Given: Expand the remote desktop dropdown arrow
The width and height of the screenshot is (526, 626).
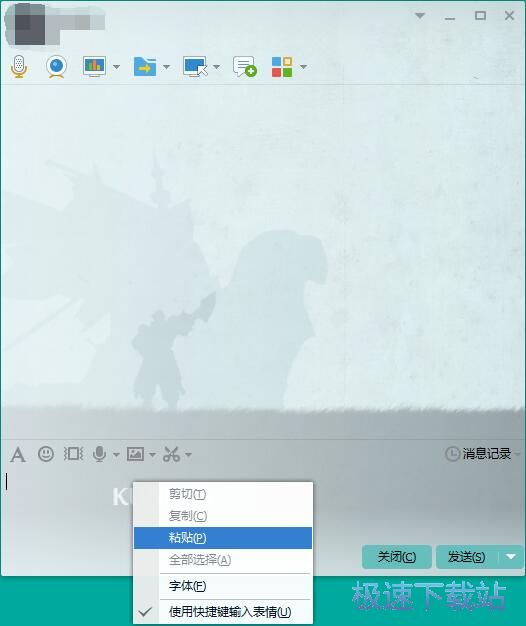Looking at the screenshot, I should click(x=216, y=67).
